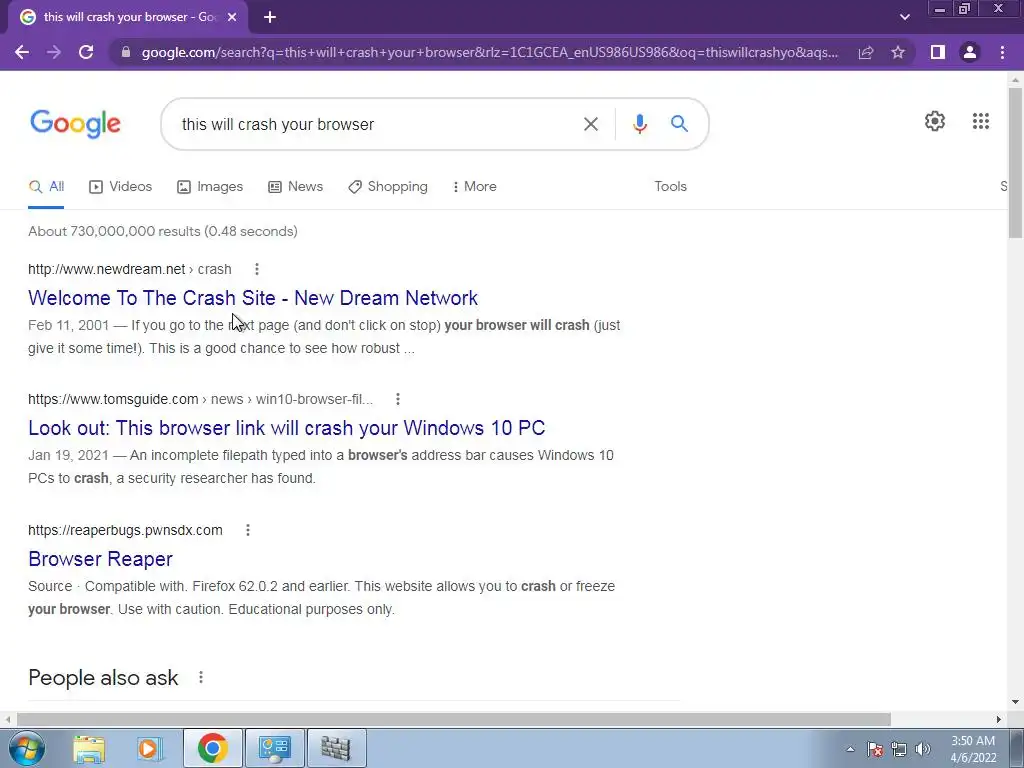Click the About 730,000,000 results text
The image size is (1024, 768).
(163, 231)
